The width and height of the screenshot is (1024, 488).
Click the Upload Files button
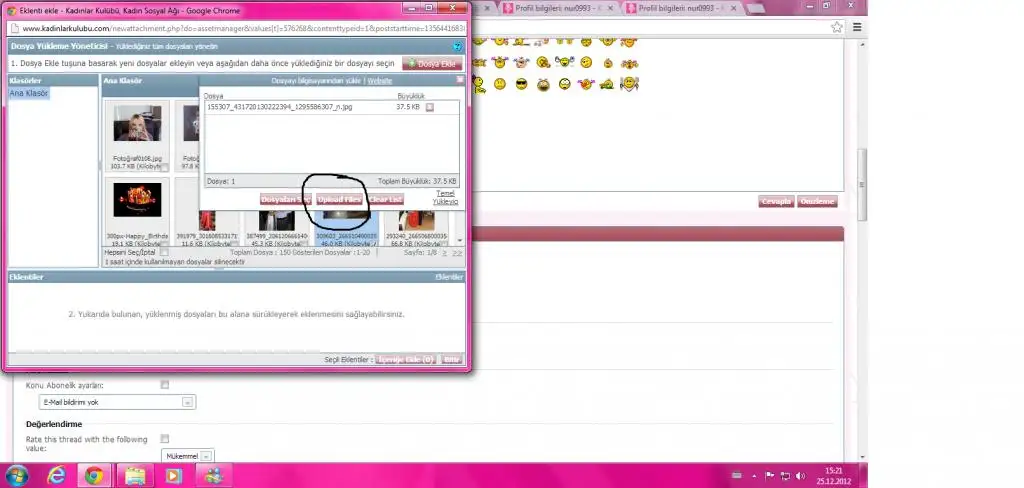[339, 199]
